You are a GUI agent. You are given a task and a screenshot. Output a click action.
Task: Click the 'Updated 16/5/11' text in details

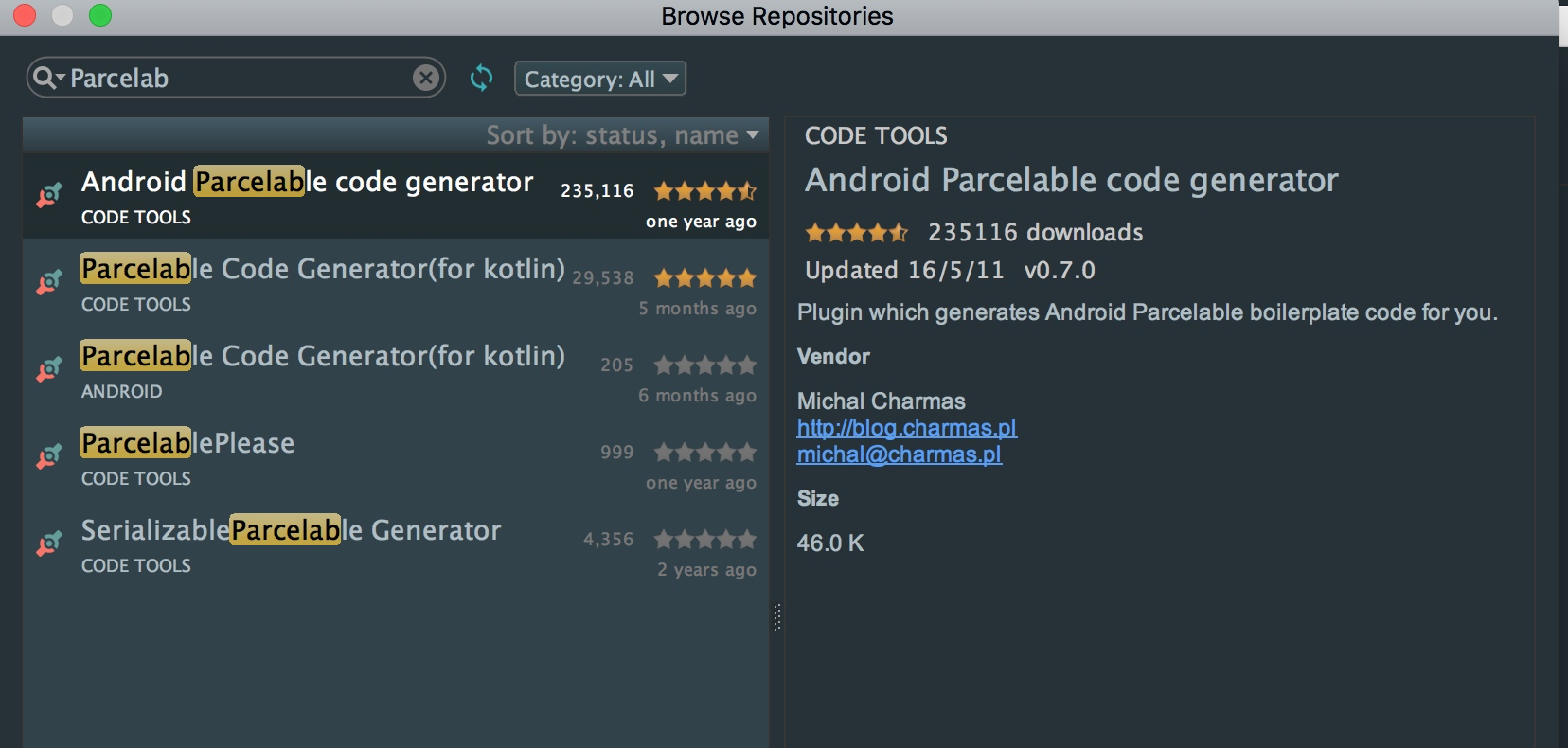click(904, 271)
